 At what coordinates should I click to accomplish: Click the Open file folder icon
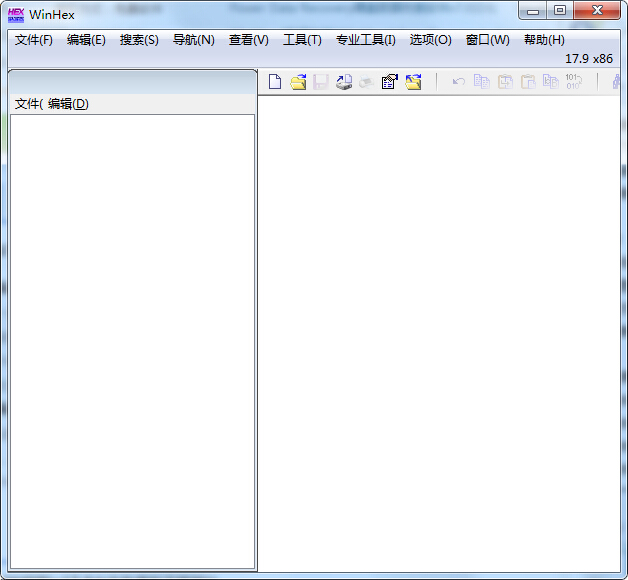pos(298,82)
